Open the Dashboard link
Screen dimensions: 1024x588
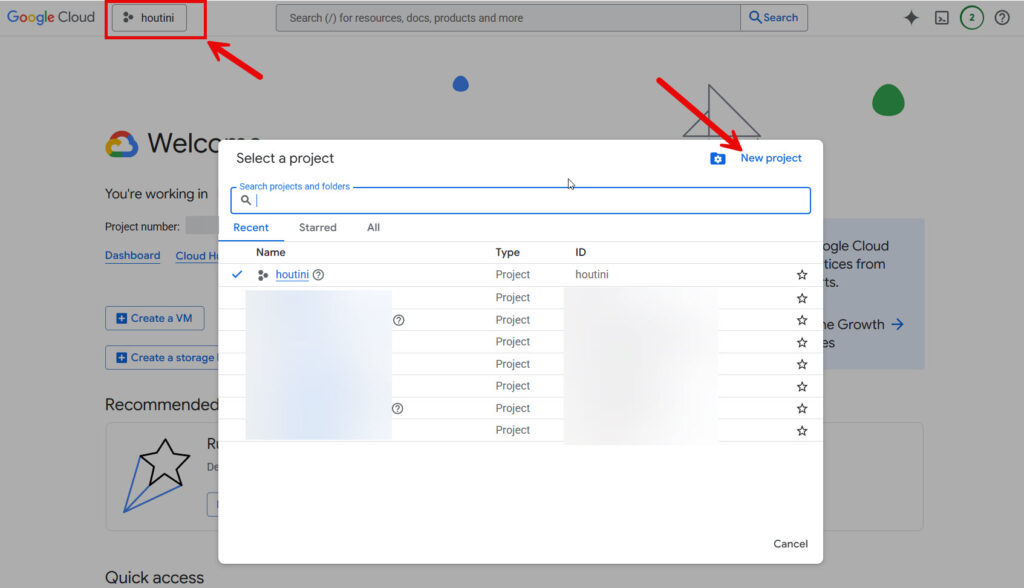click(133, 255)
